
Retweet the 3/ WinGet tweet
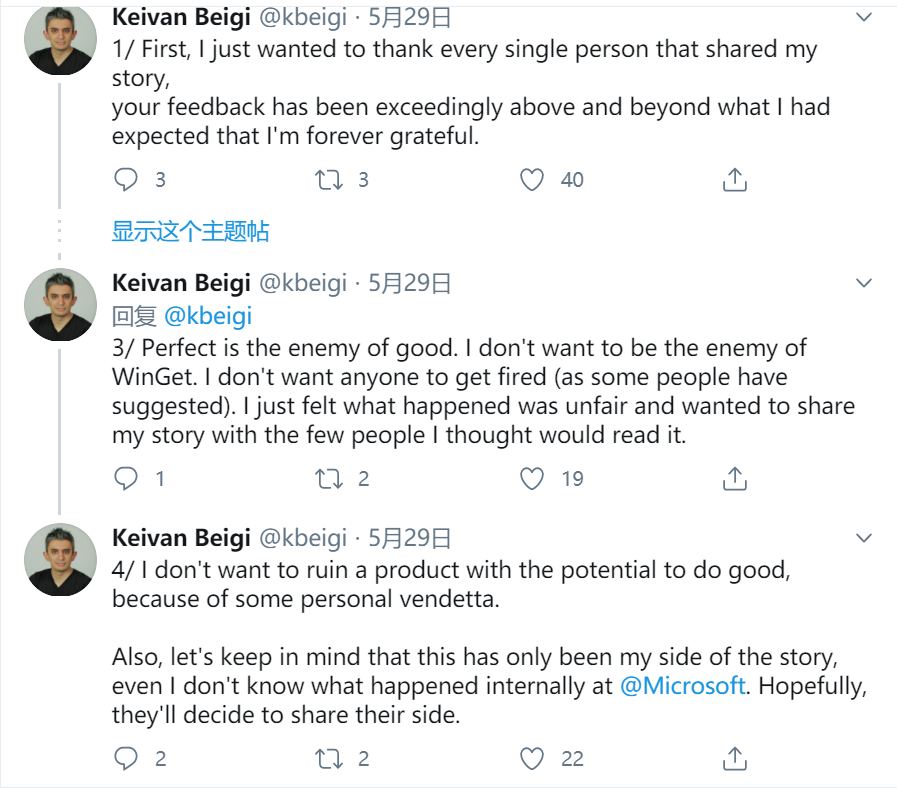click(x=328, y=479)
